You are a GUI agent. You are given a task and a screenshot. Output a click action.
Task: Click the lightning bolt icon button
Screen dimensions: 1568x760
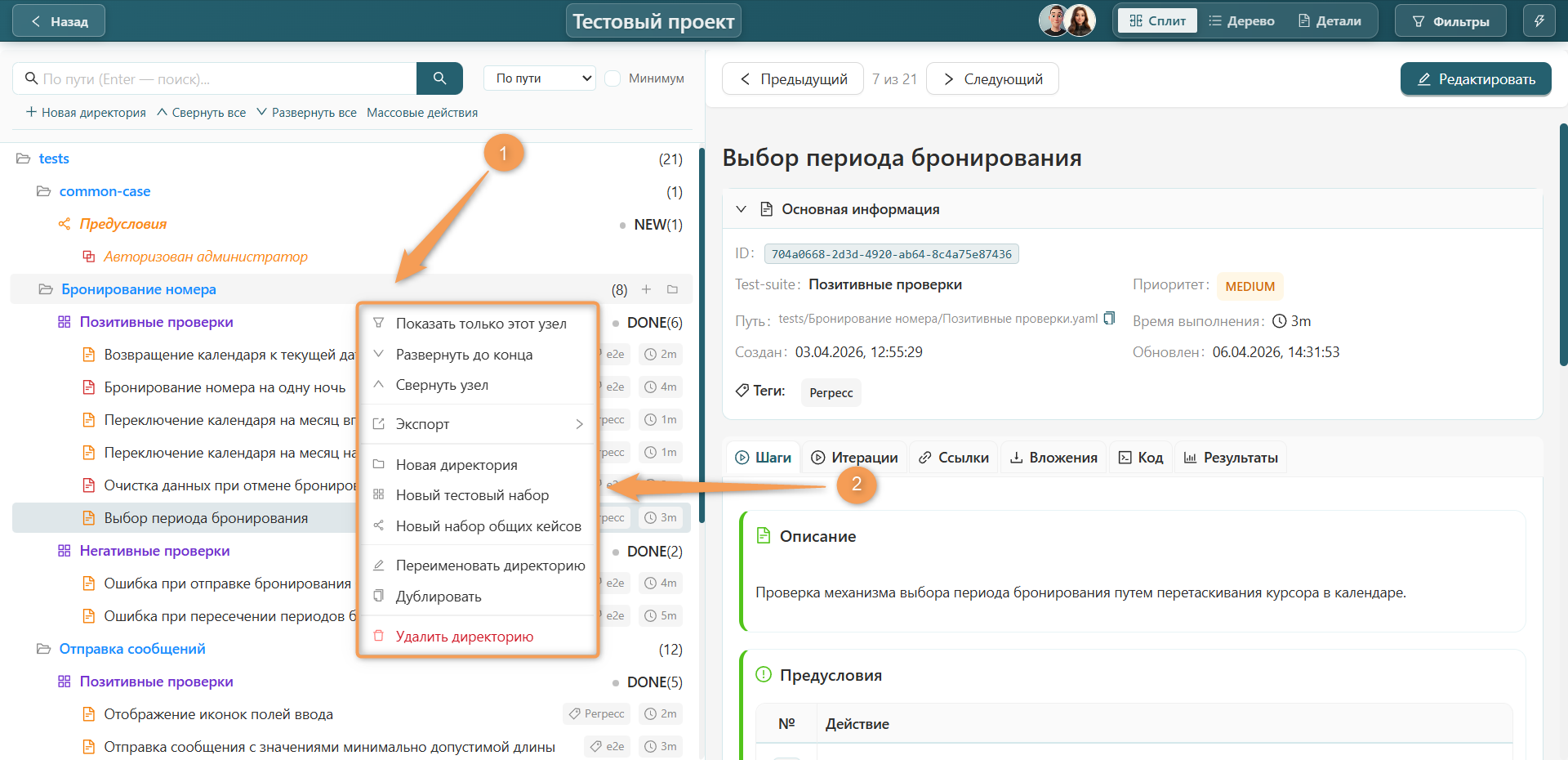pos(1539,21)
